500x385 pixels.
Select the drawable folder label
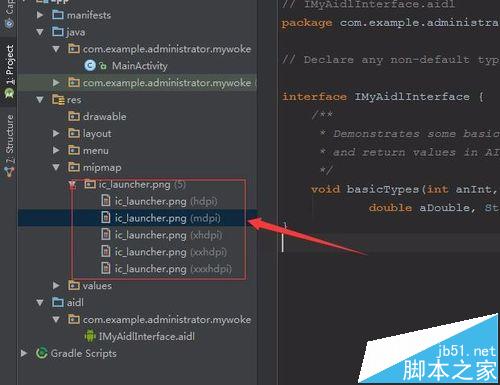click(104, 116)
